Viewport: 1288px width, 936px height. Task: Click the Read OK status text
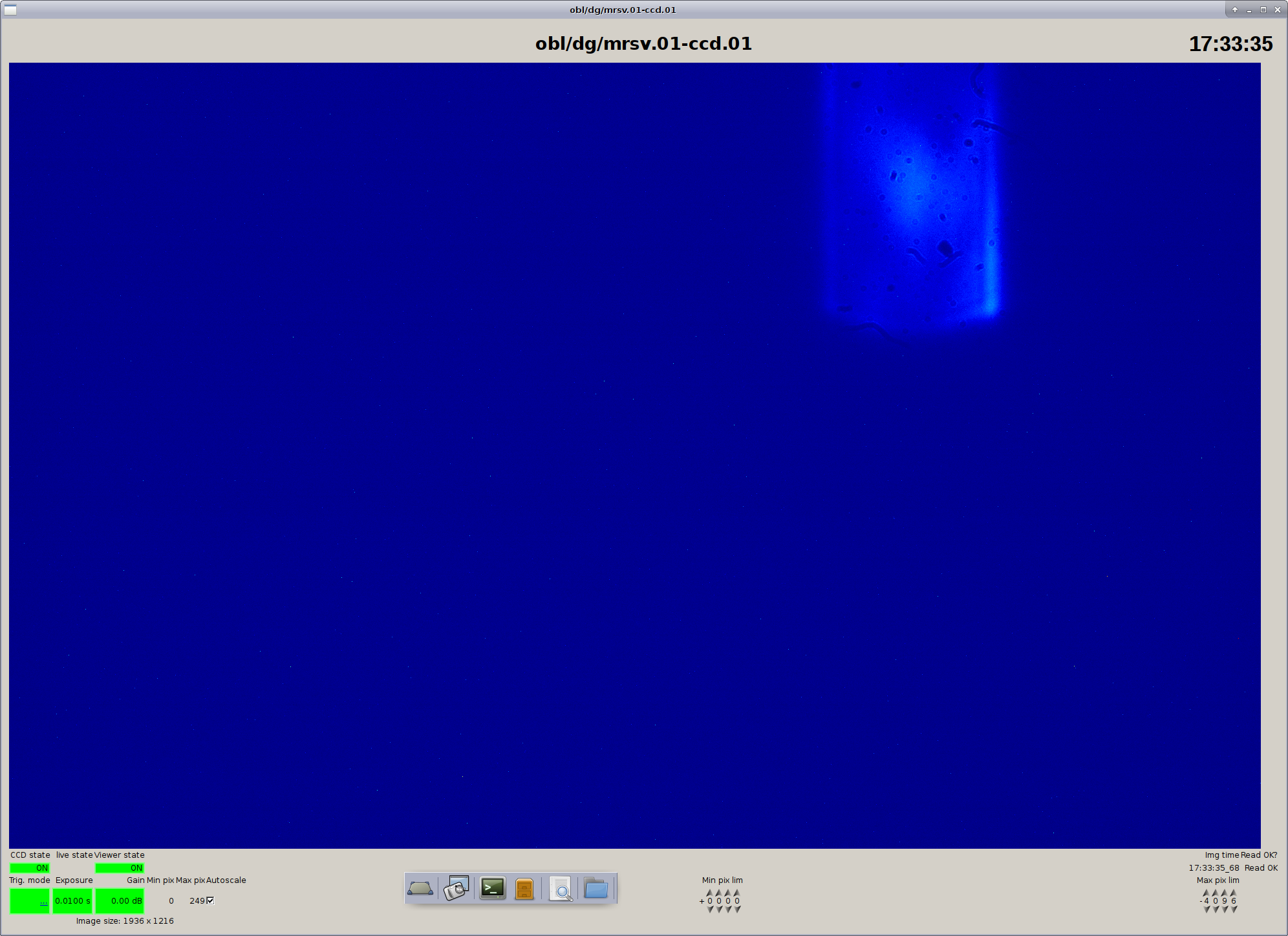coord(1261,868)
